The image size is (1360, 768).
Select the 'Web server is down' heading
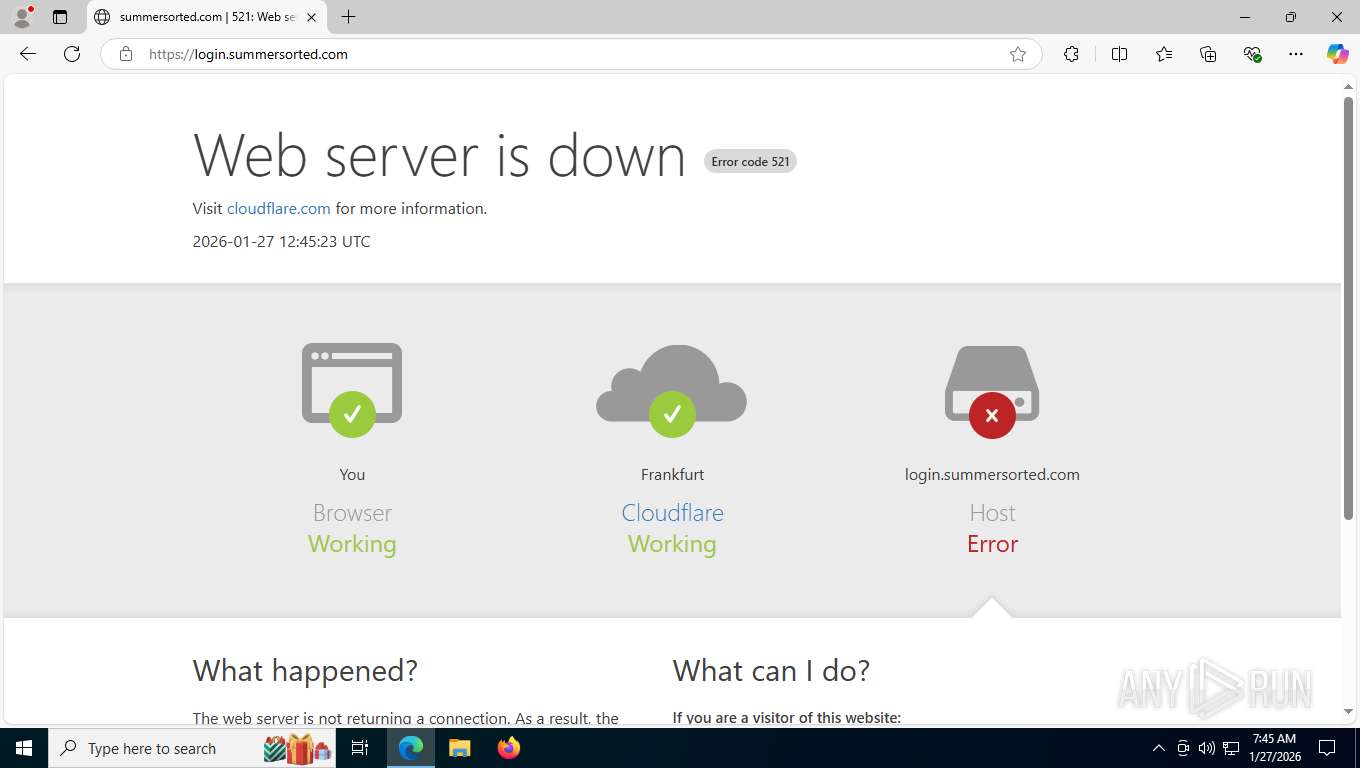[x=440, y=156]
